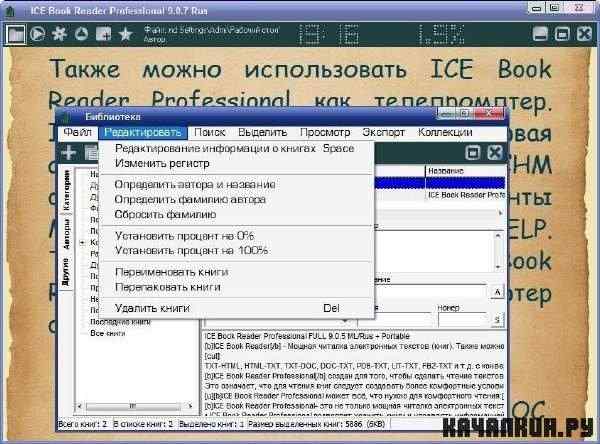Choose Определить фамилию автора
The image size is (600, 444).
(236, 199)
